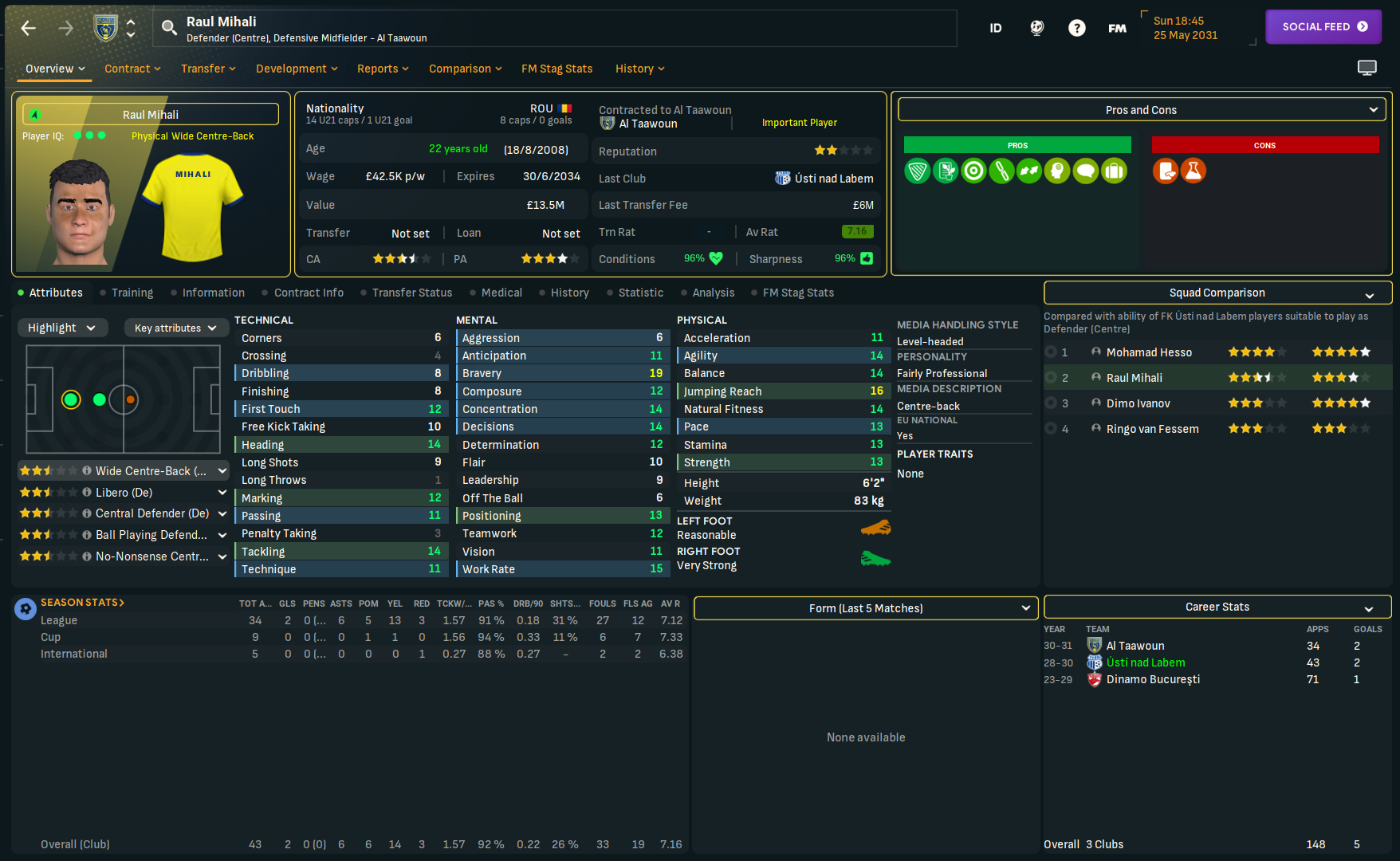Viewport: 1400px width, 861px height.
Task: Click the orange left foot boot icon
Action: click(x=875, y=528)
